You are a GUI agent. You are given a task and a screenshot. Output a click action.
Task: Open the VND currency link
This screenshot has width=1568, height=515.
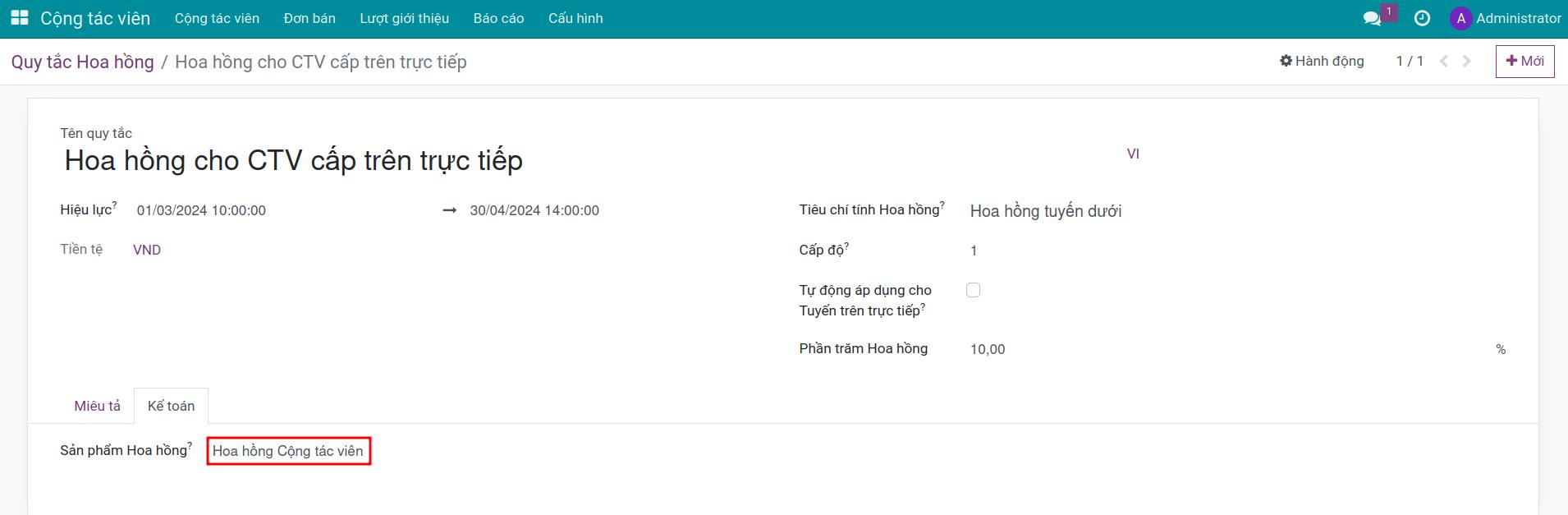click(x=147, y=250)
